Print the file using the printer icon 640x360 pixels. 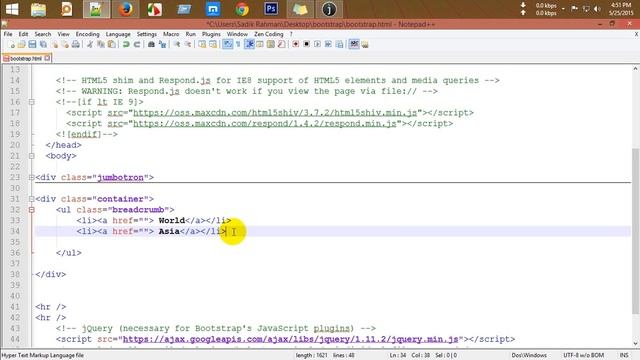pyautogui.click(x=76, y=44)
